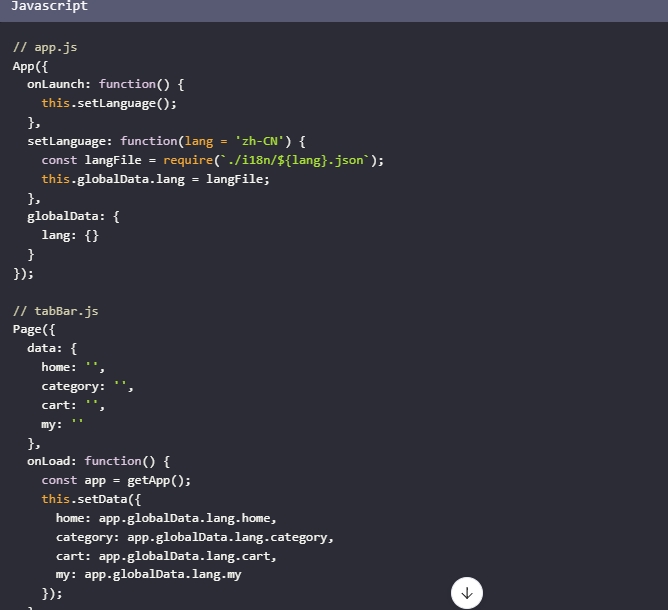This screenshot has height=610, width=668.
Task: Click the 'App({' line
Action: point(30,66)
